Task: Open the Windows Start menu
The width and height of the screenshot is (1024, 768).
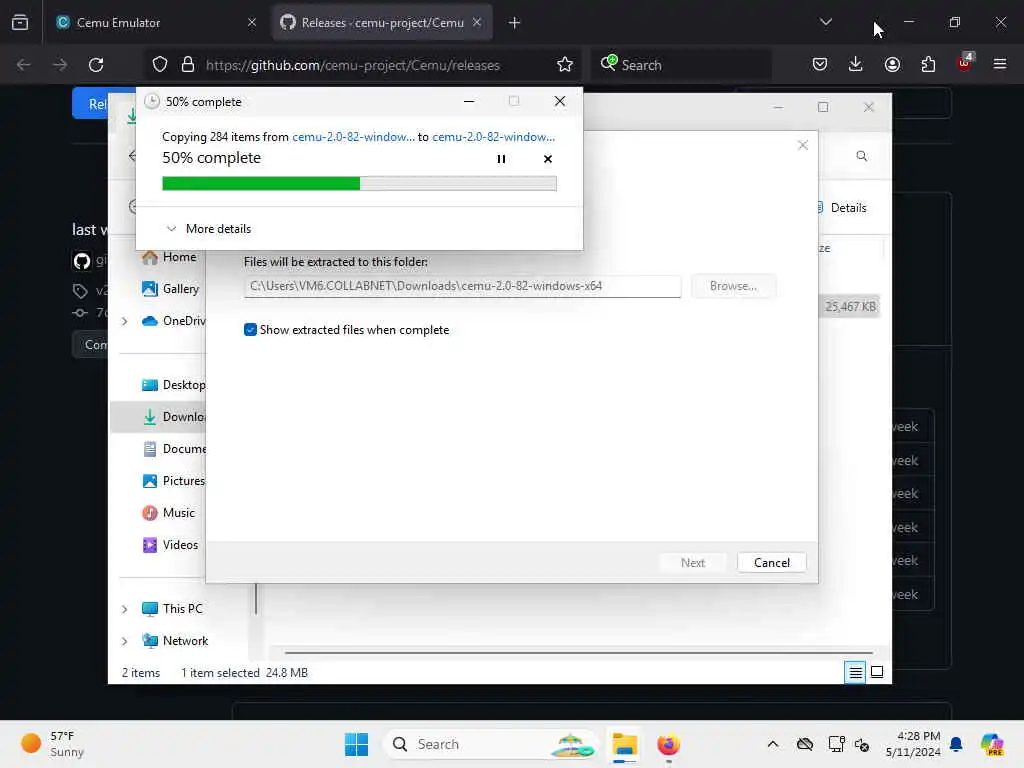Action: pyautogui.click(x=356, y=744)
